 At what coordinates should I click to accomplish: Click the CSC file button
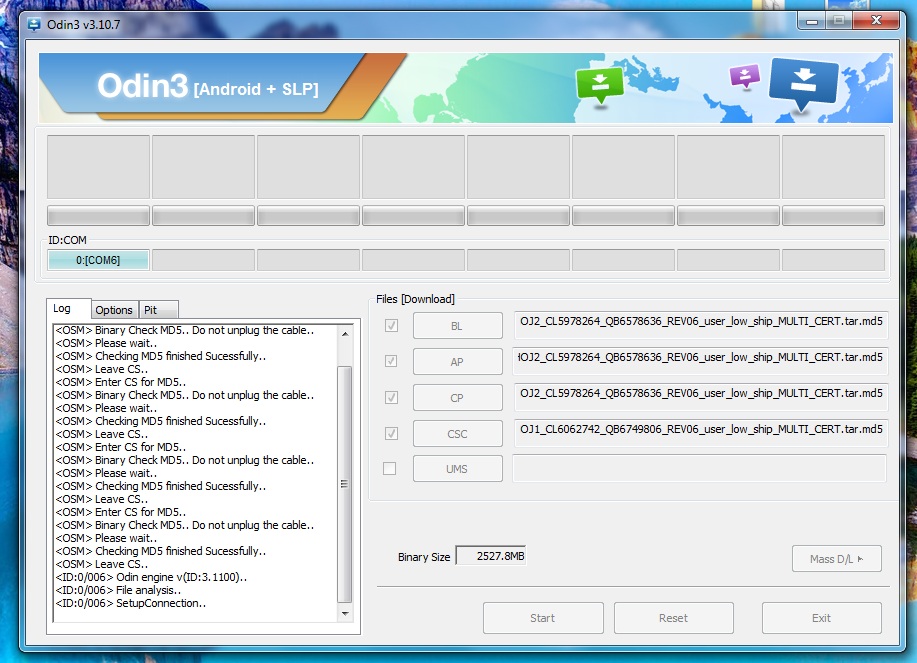(457, 434)
